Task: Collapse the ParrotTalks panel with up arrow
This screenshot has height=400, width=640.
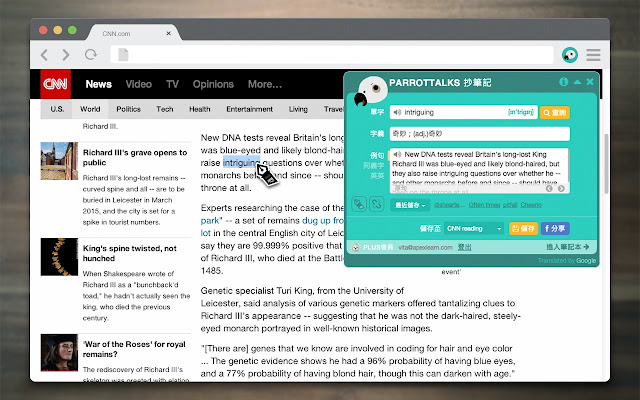Action: click(x=577, y=82)
